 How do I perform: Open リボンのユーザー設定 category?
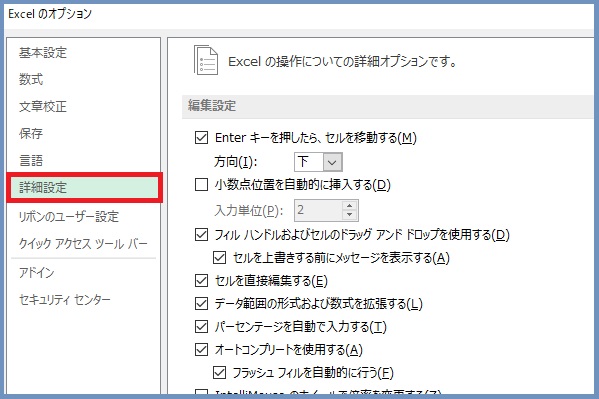(69, 216)
